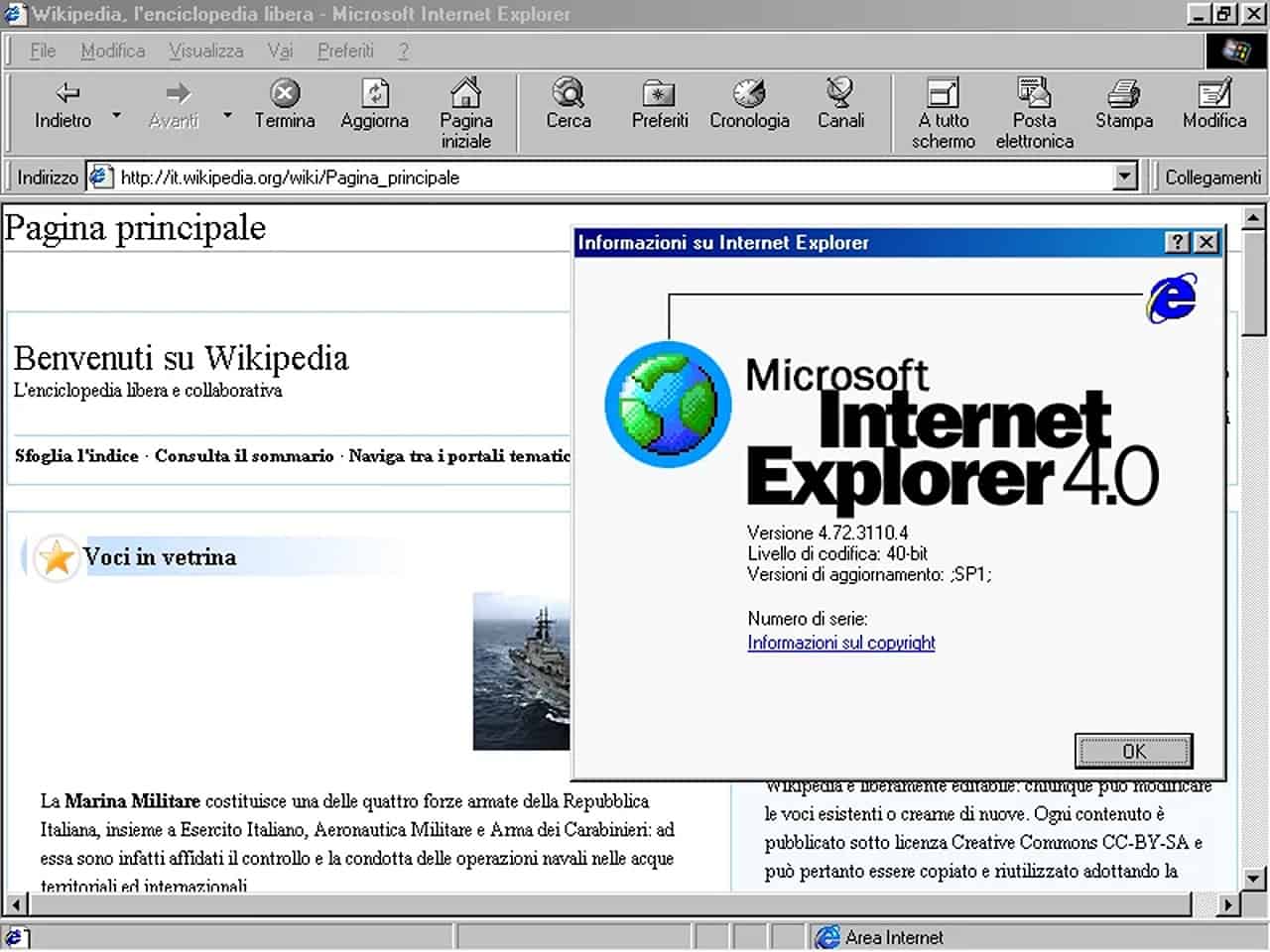The image size is (1270, 952).
Task: Click the Indietro back arrow icon
Action: pos(65,94)
